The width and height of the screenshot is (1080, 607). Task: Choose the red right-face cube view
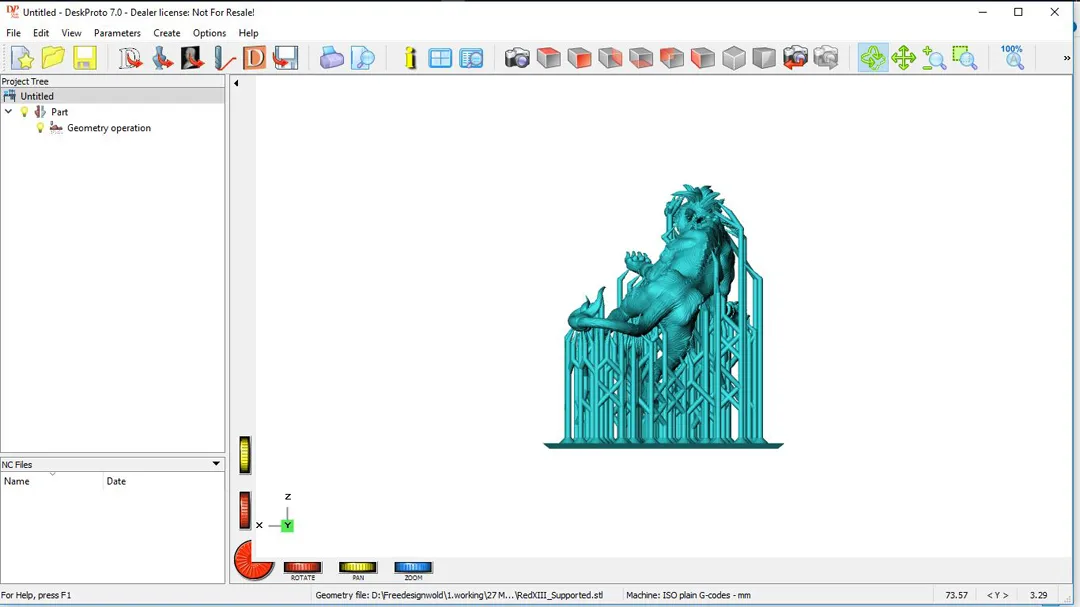(x=610, y=58)
